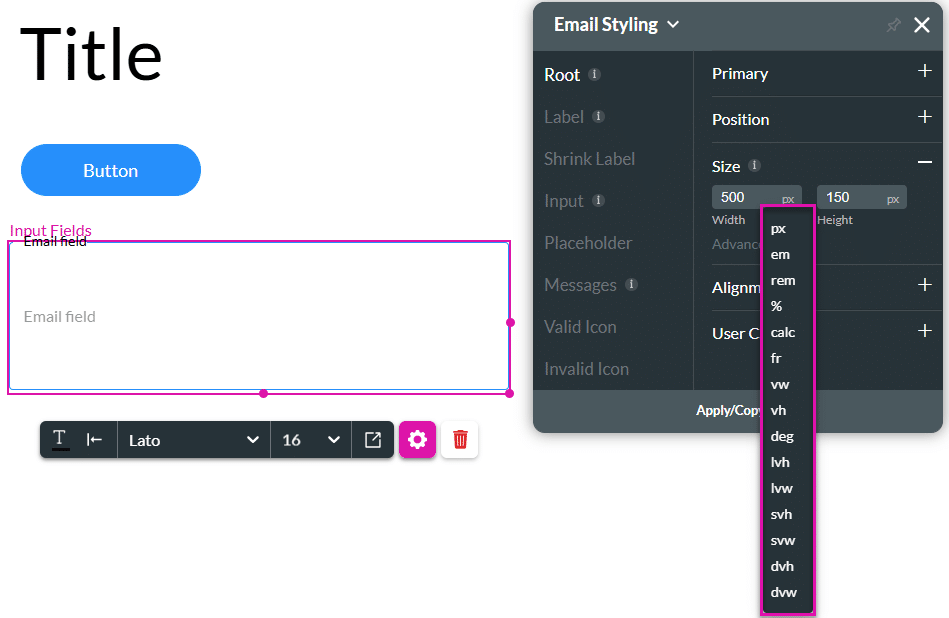Click the Height value field
Screen dimensions: 949x618
[848, 198]
